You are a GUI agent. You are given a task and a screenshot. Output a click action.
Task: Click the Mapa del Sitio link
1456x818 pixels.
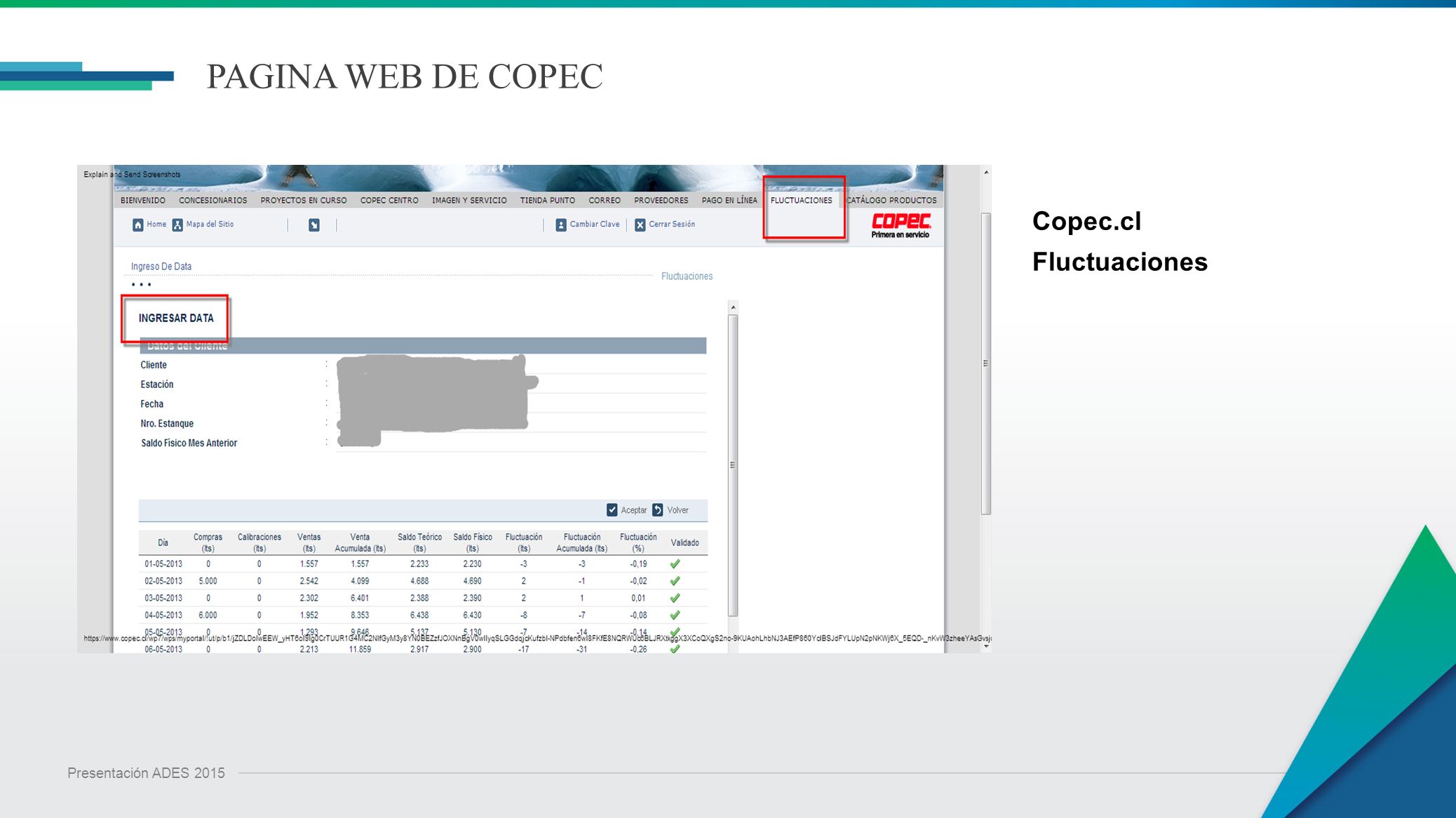(x=210, y=224)
